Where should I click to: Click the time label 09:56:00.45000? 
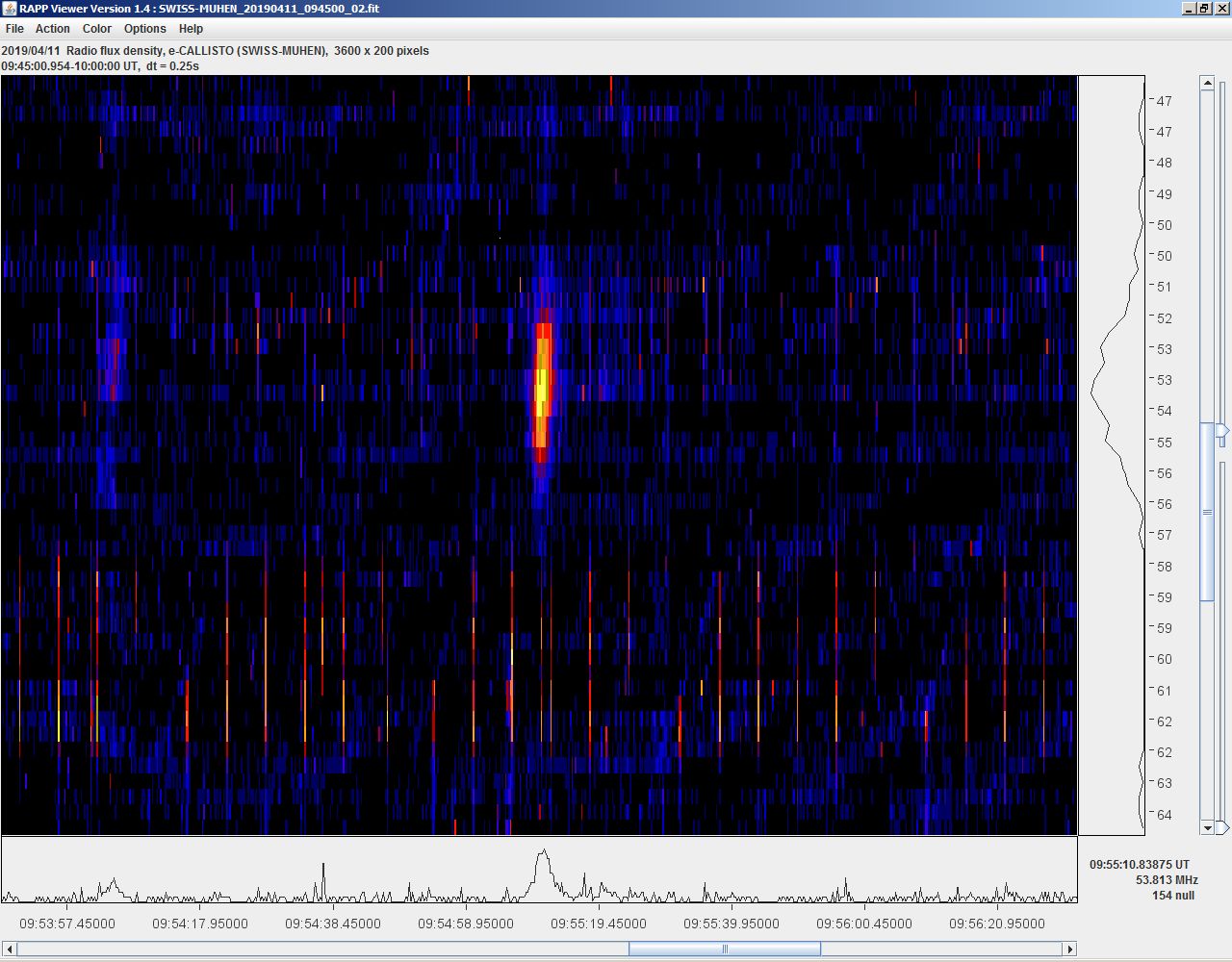pos(864,924)
